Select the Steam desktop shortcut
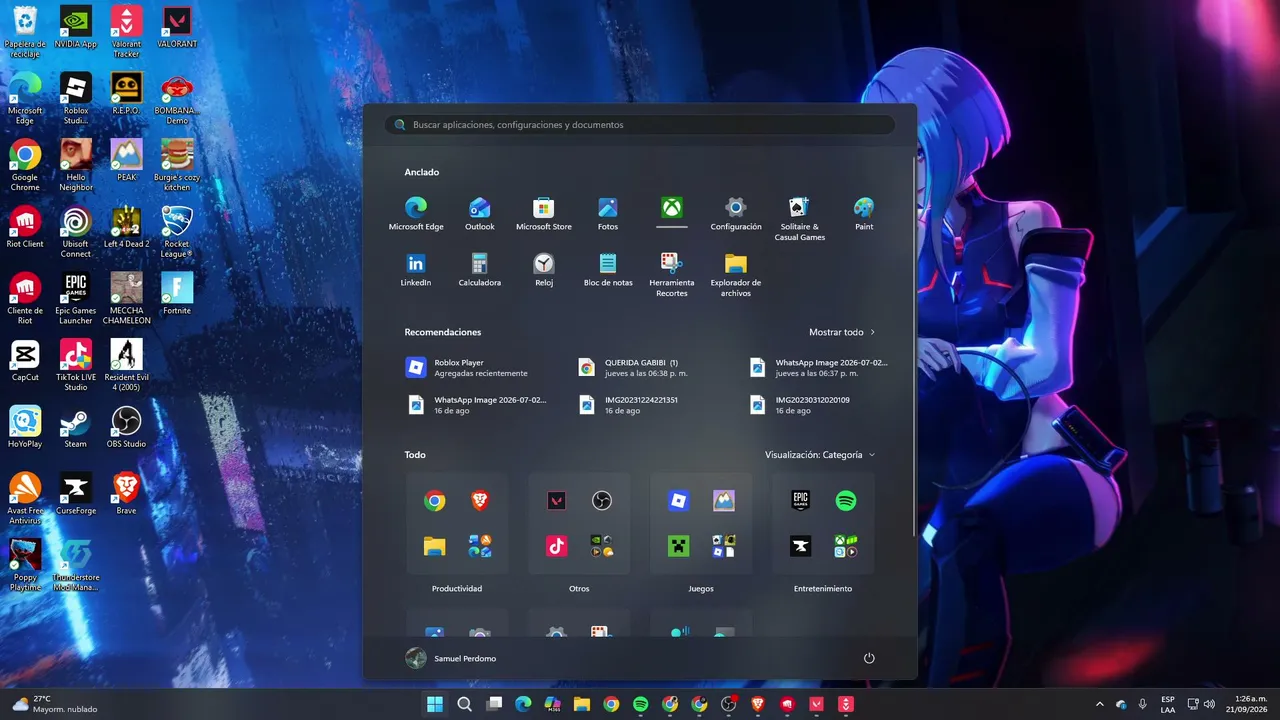Screen dimensions: 1280x720 click(76, 427)
